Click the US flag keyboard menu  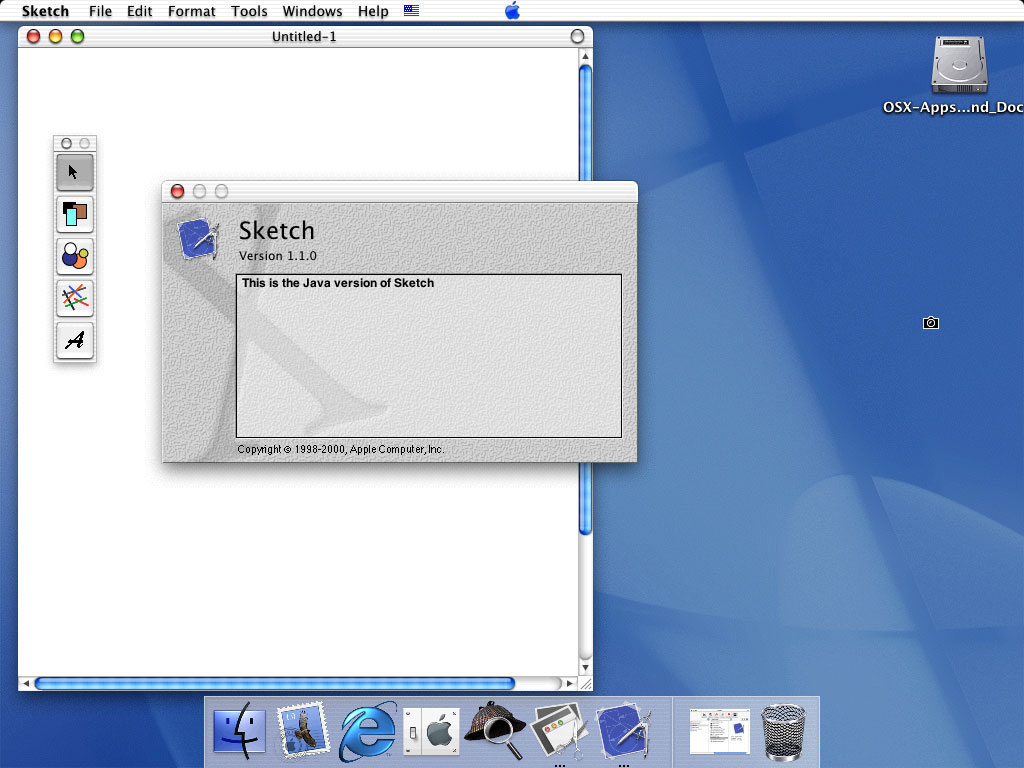point(411,10)
